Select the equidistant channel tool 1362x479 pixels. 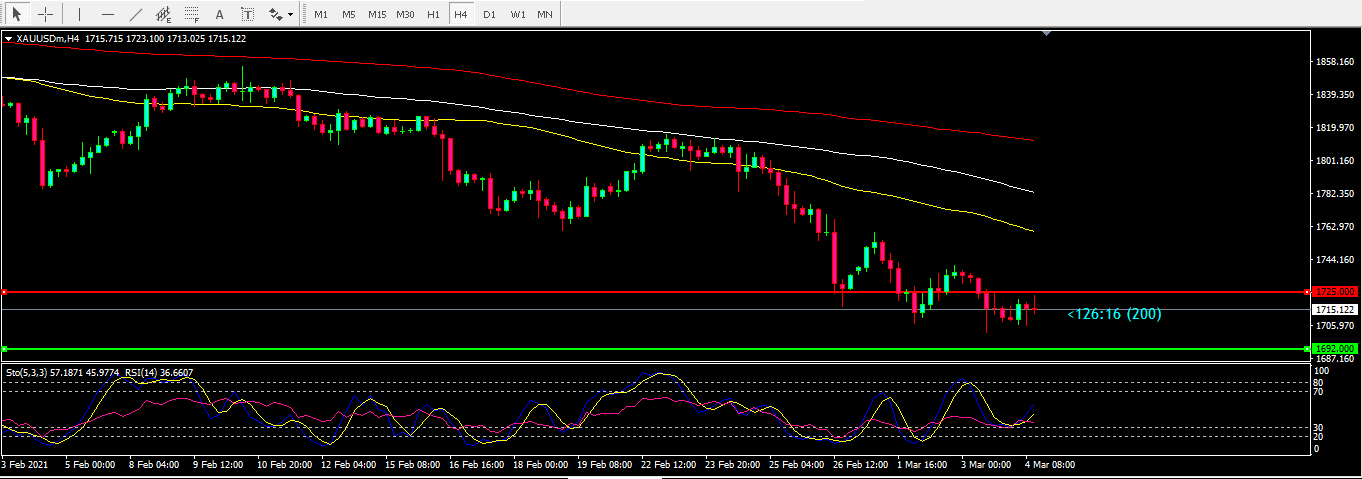(163, 14)
